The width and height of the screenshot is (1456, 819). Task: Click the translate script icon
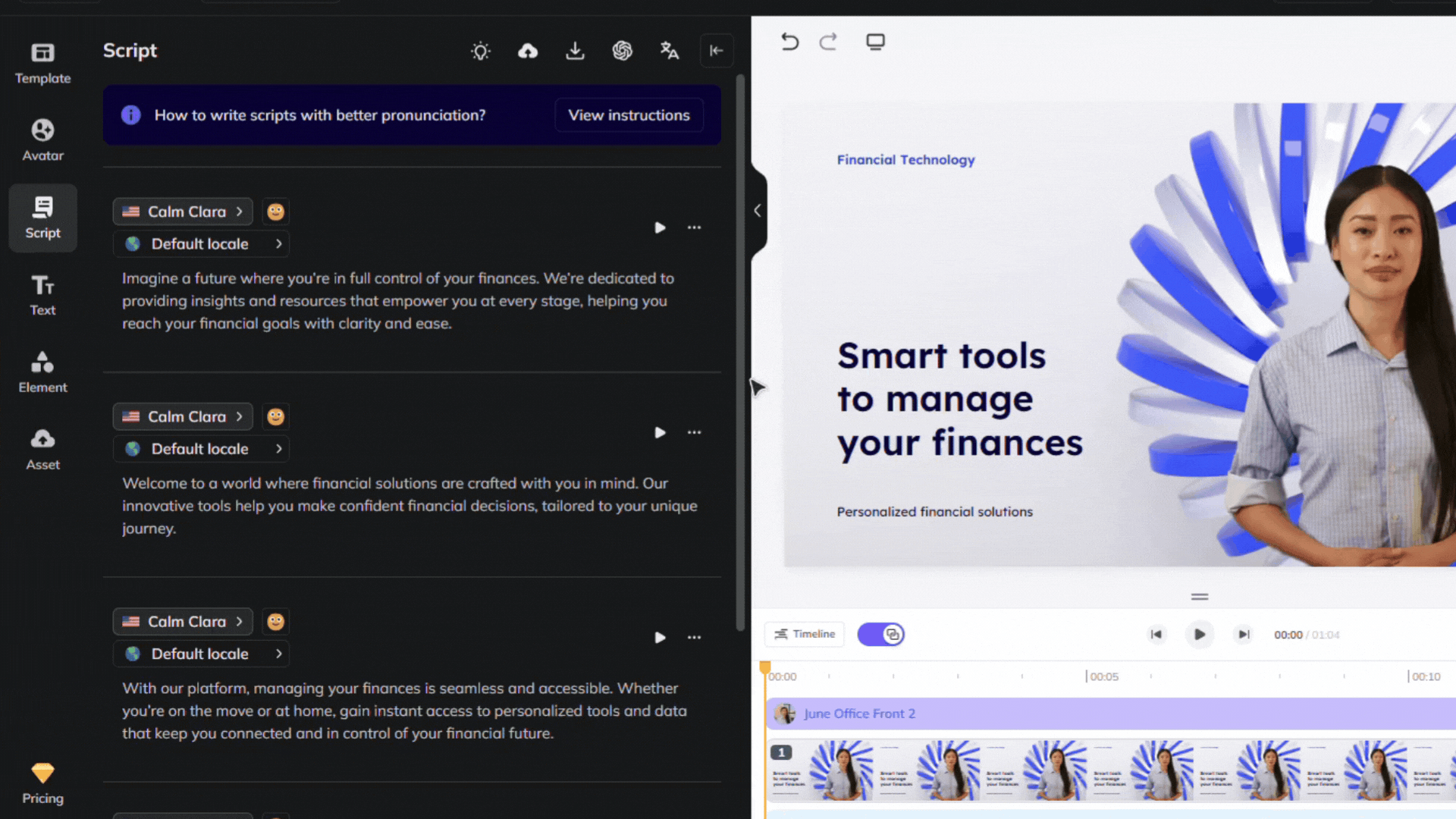pyautogui.click(x=669, y=51)
